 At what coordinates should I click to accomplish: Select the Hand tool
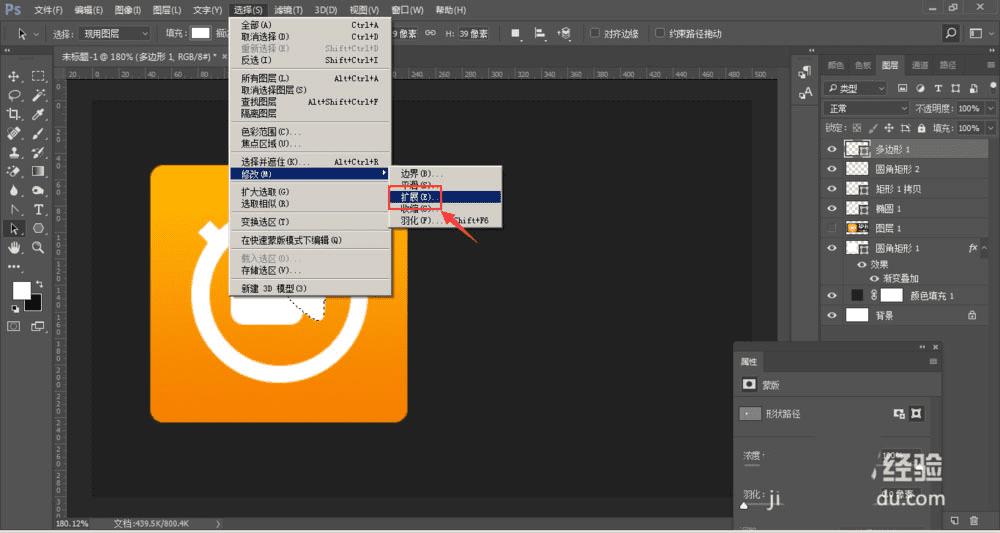pyautogui.click(x=15, y=247)
